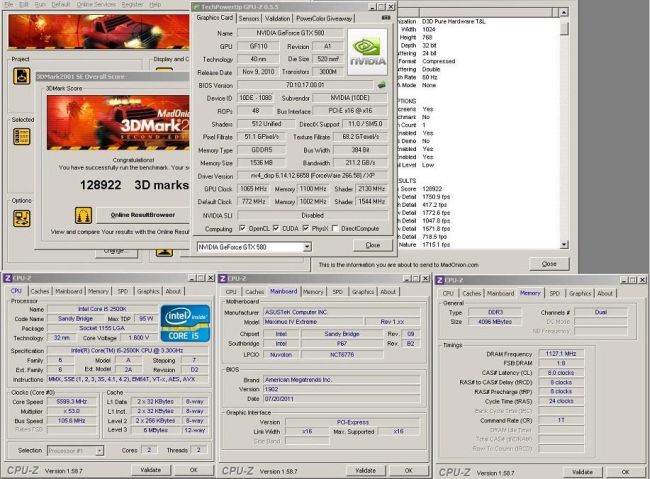Screen dimensions: 650x479
Task: Click the 3DMark2001 banner image in score dialog
Action: tap(118, 122)
